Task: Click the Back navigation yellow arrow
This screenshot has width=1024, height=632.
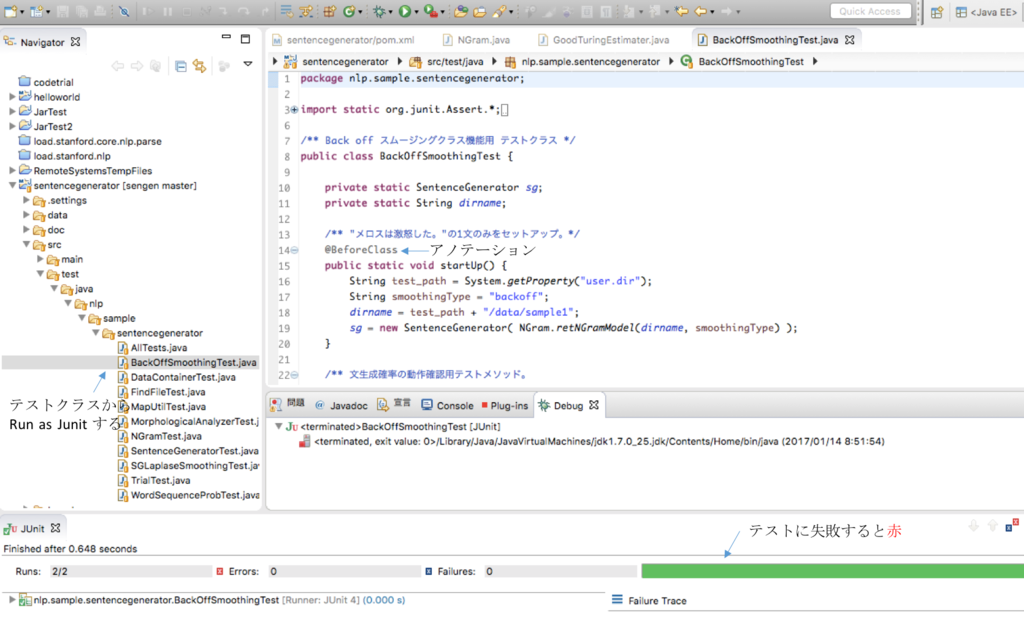Action: 701,11
